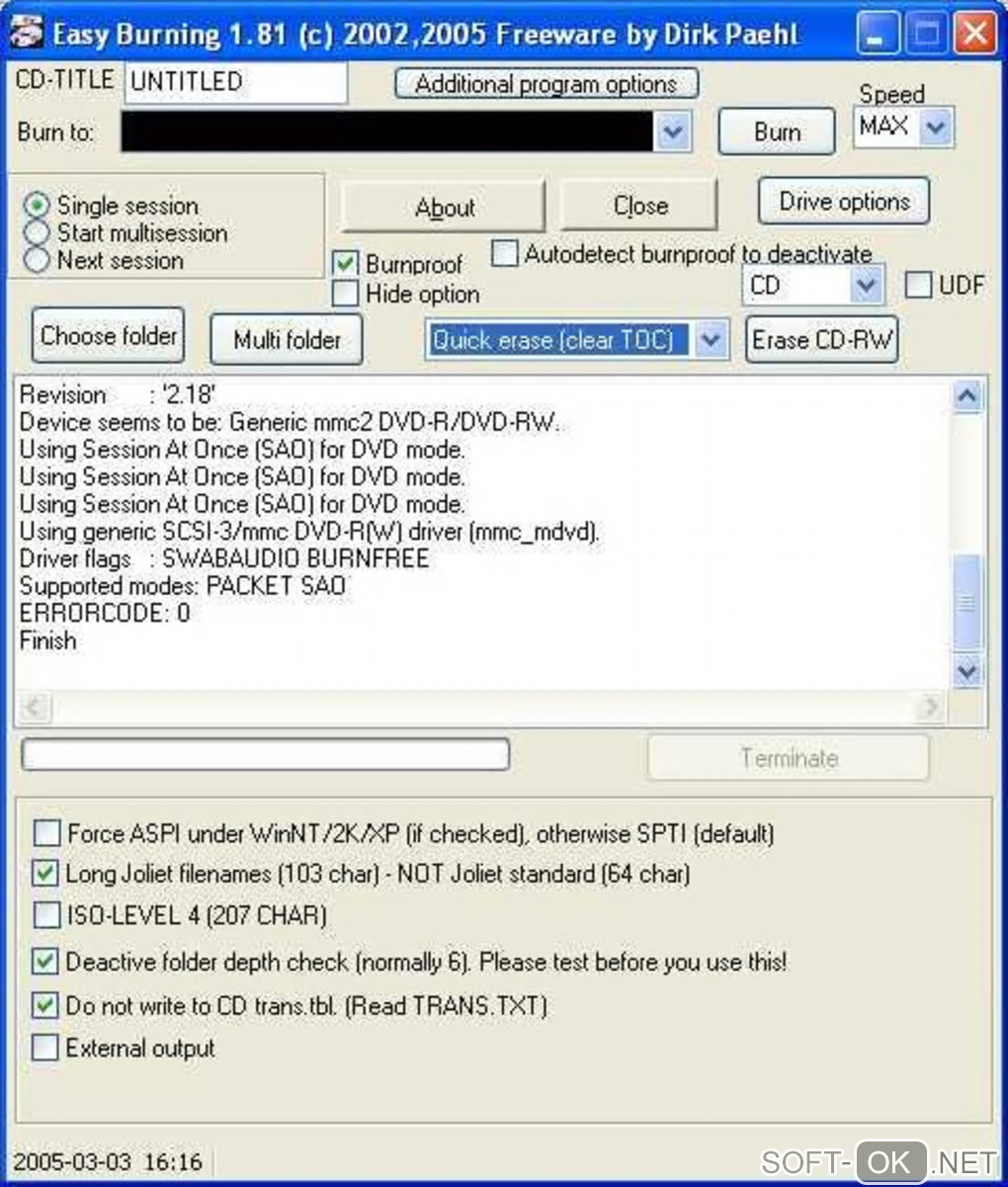This screenshot has height=1187, width=1008.
Task: Click the Terminate button
Action: click(789, 758)
